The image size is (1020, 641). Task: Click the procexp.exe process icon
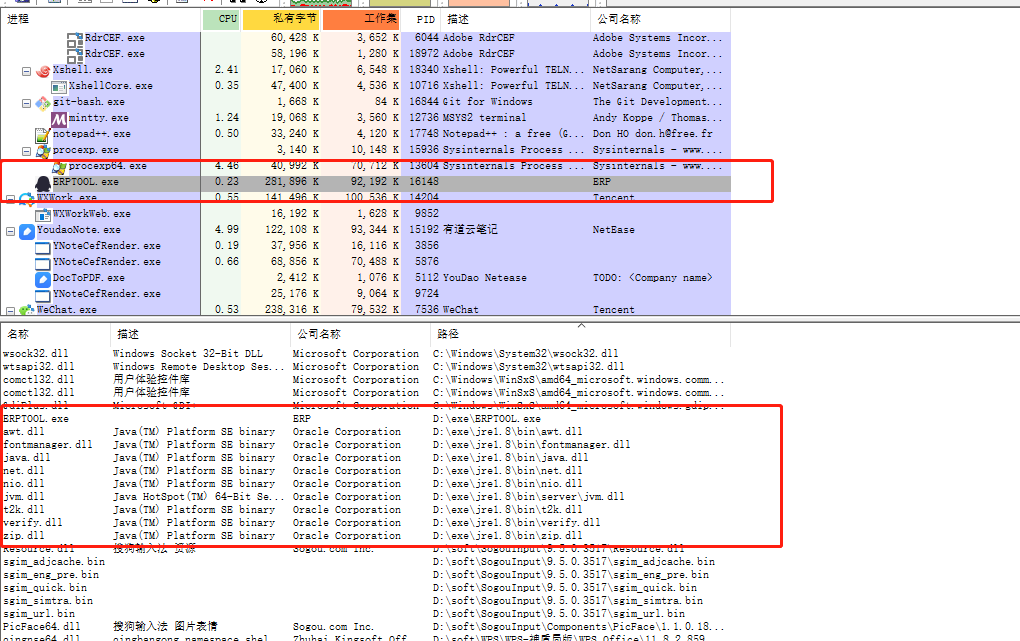click(x=43, y=150)
